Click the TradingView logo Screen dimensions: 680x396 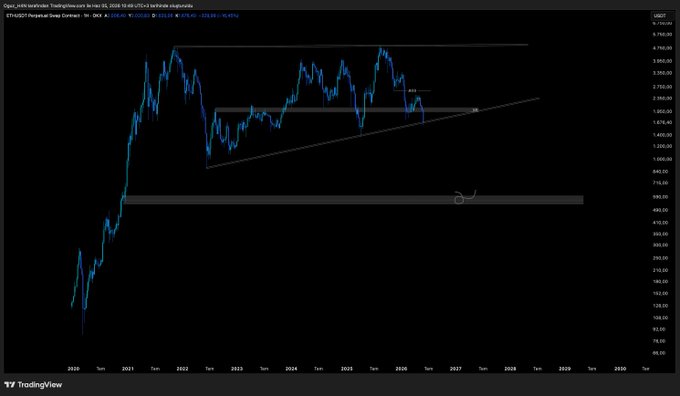(33, 385)
